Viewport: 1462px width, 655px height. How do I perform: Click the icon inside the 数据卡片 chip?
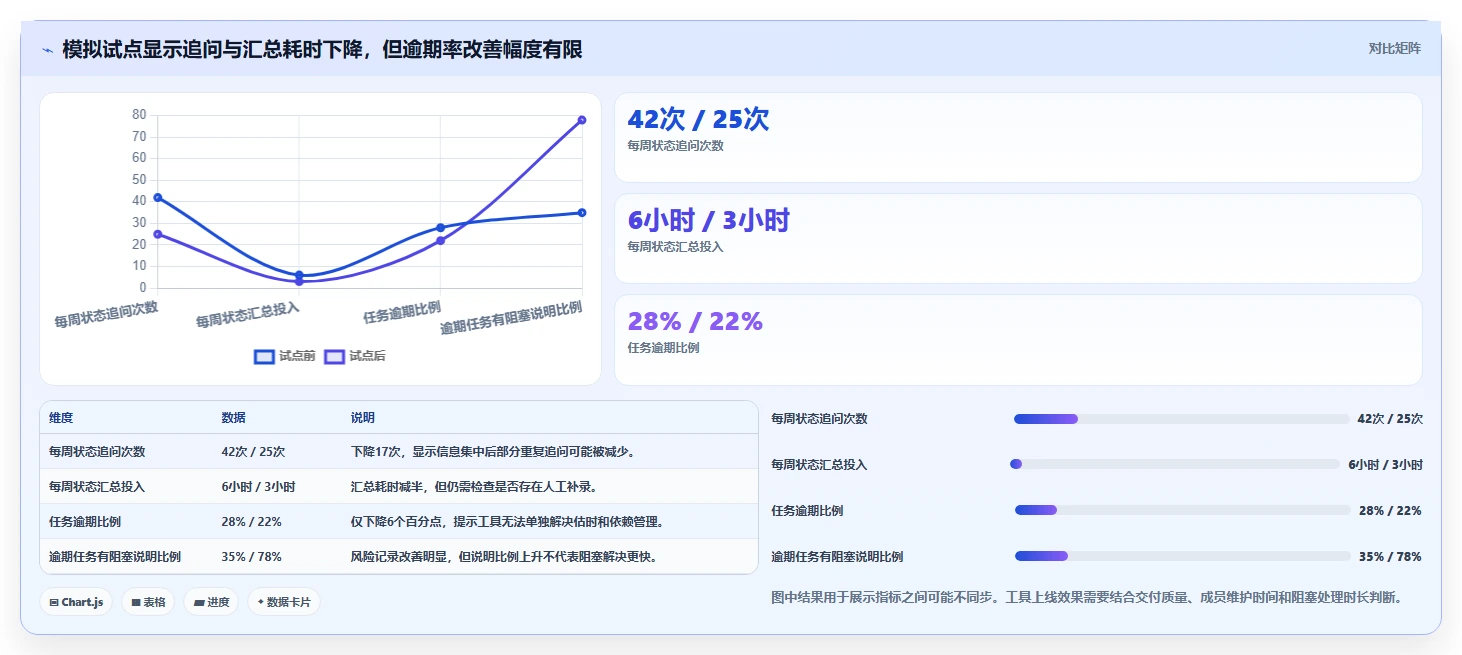(261, 602)
